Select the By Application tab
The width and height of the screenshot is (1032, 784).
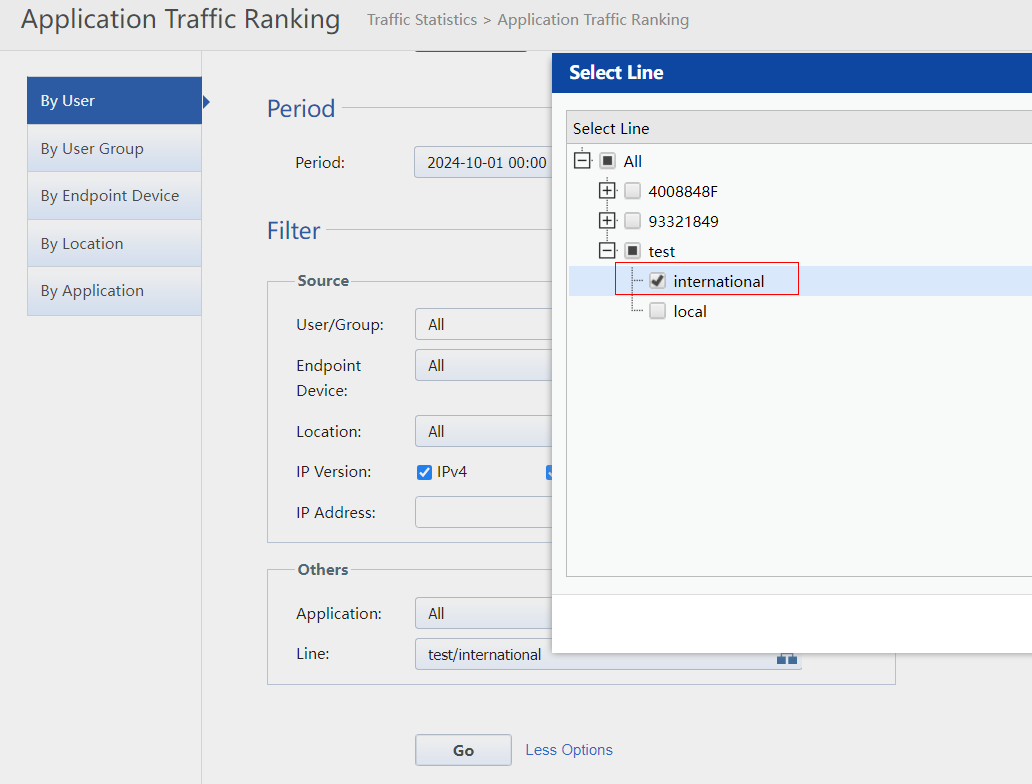pyautogui.click(x=114, y=291)
